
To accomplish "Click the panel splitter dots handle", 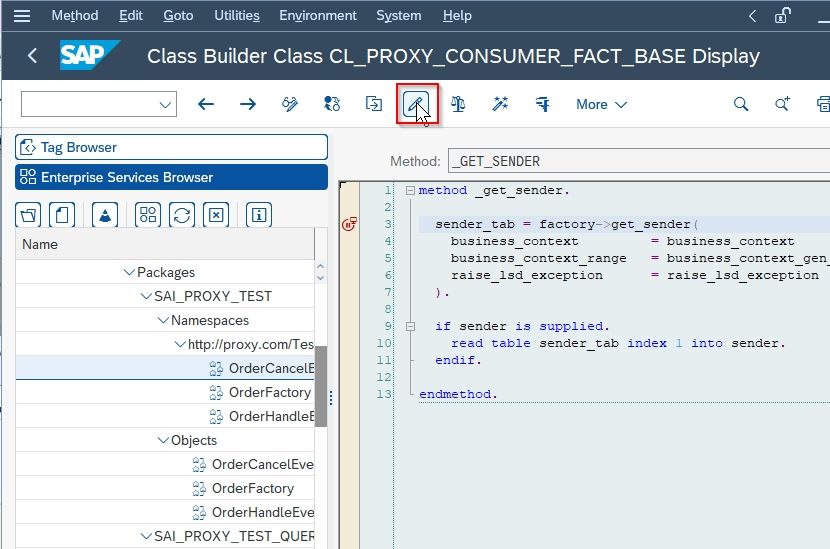I will [x=331, y=398].
